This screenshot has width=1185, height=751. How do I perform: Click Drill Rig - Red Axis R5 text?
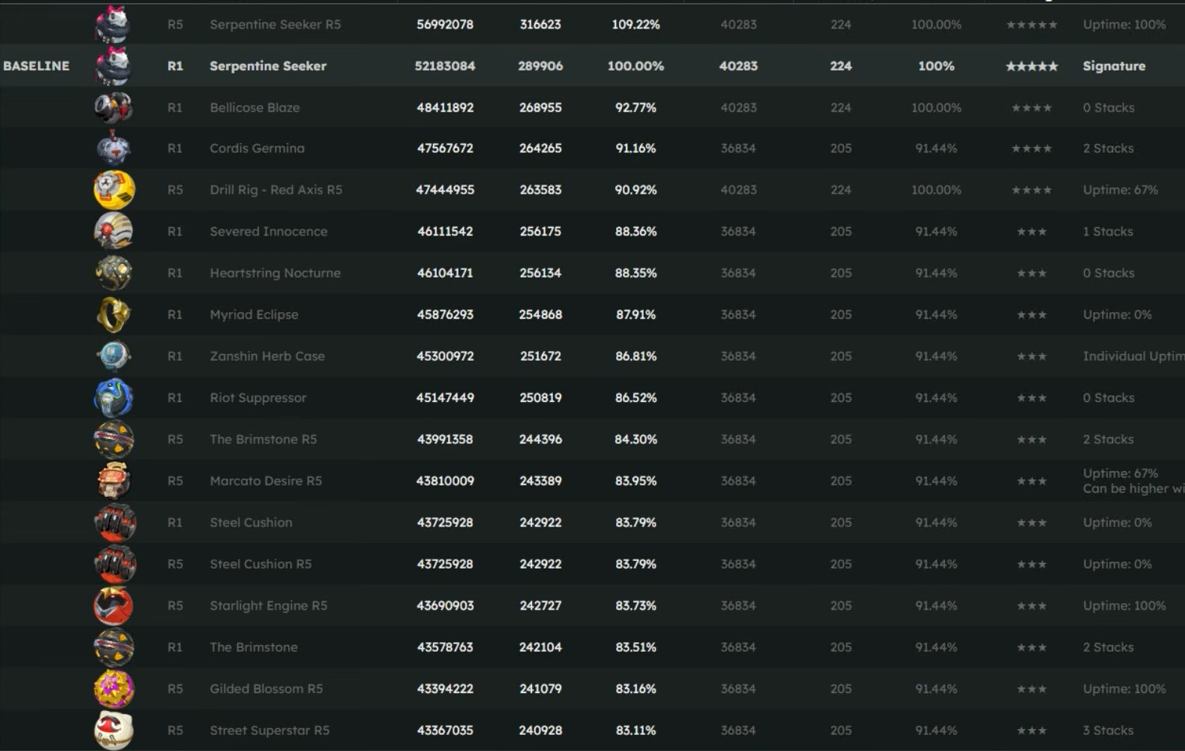(276, 190)
